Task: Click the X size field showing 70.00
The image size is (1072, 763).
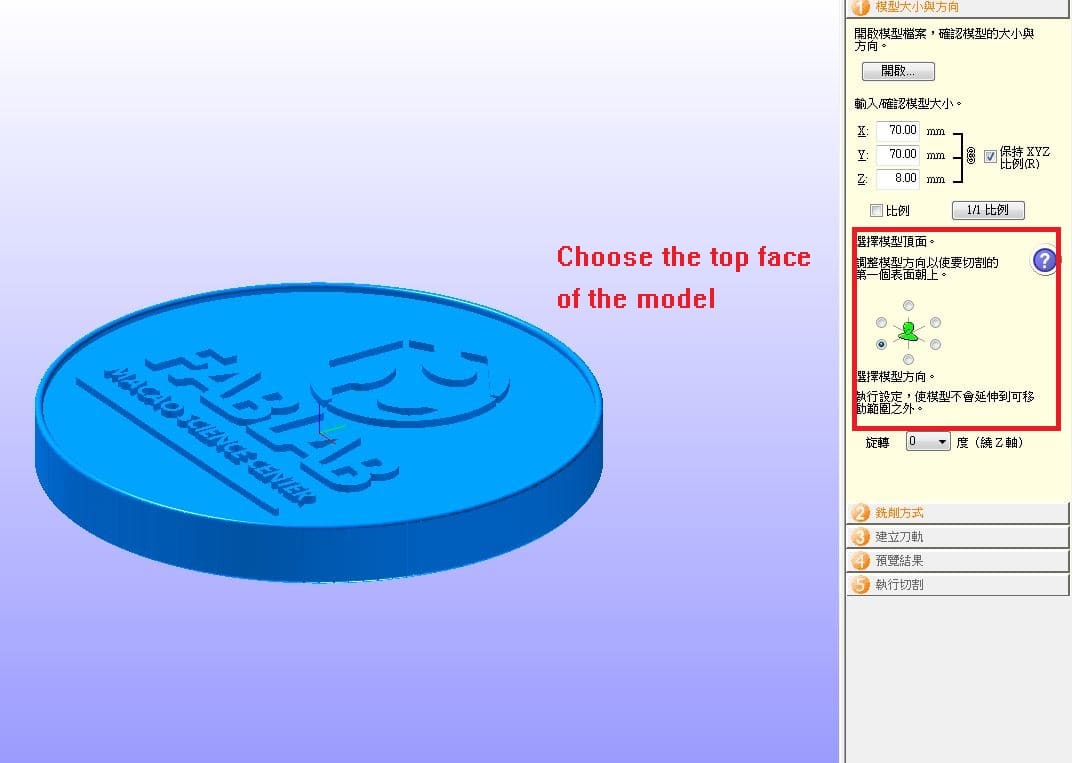Action: (898, 130)
